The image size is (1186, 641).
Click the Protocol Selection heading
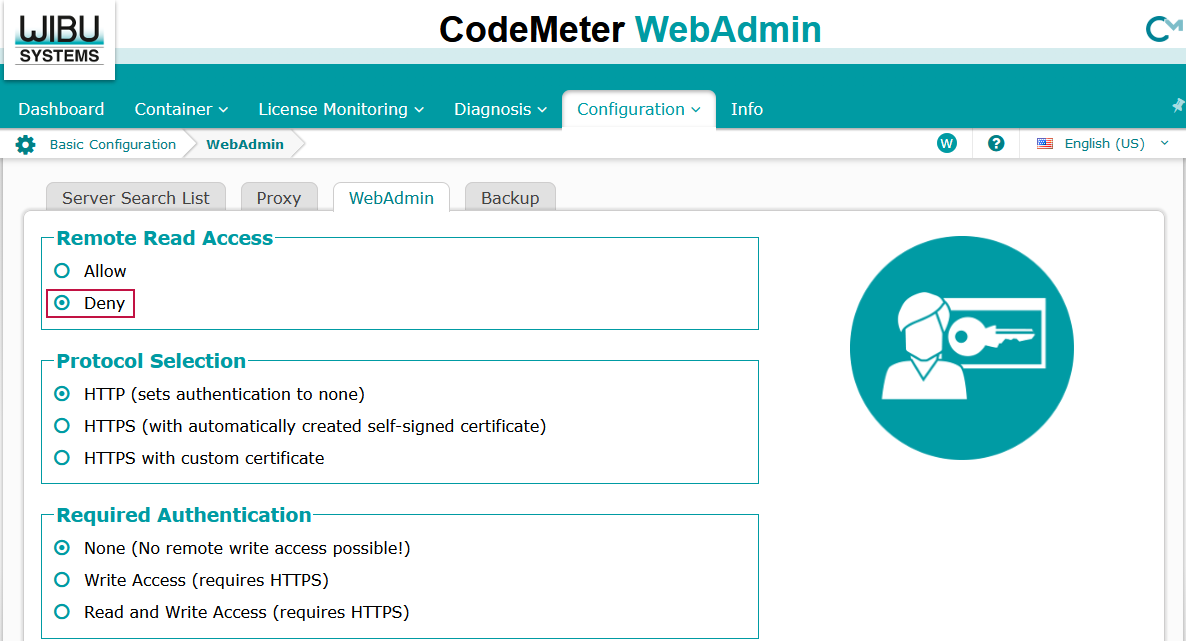(x=151, y=361)
